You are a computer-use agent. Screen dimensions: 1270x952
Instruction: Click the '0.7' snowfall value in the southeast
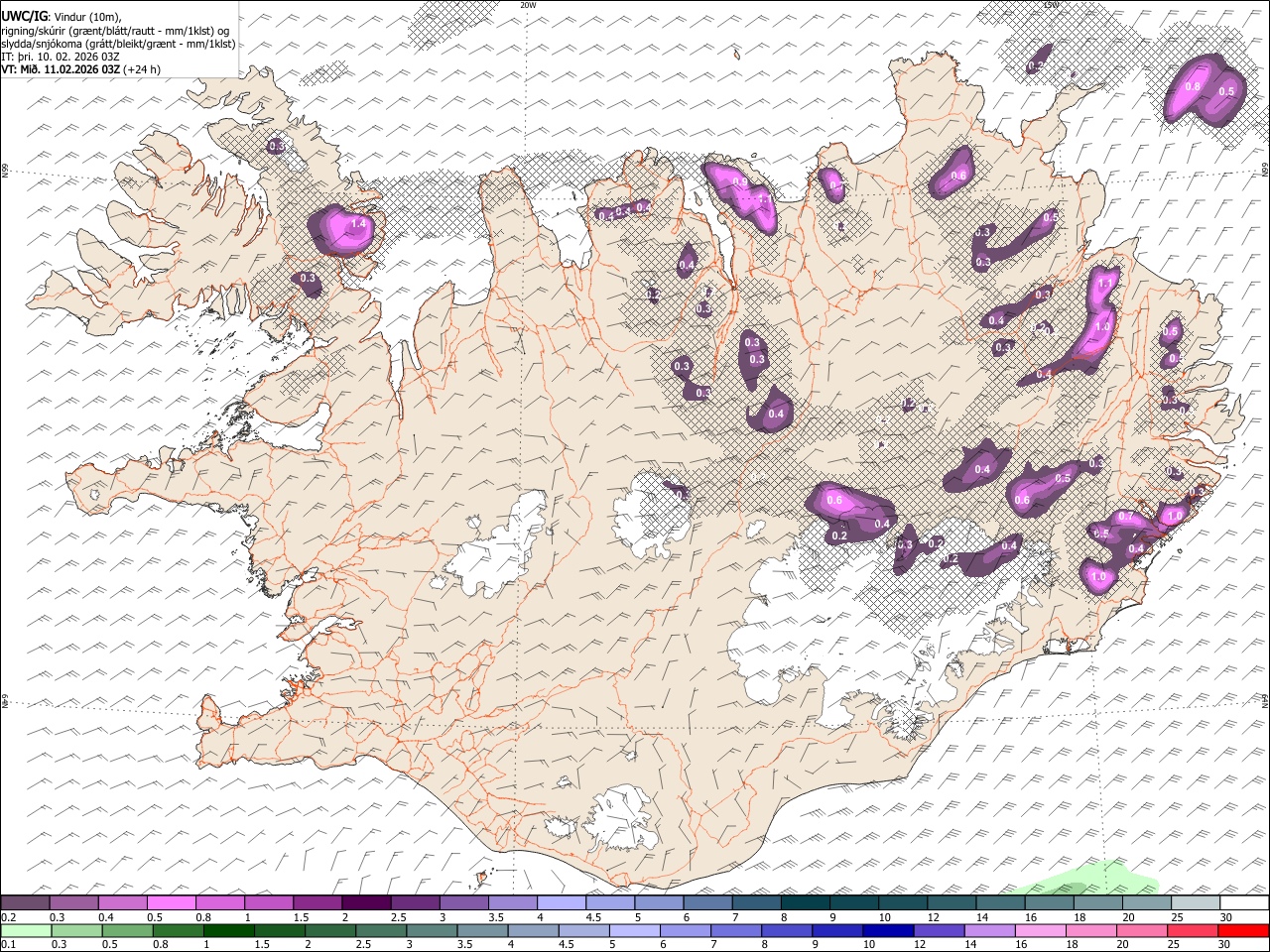coord(1125,517)
